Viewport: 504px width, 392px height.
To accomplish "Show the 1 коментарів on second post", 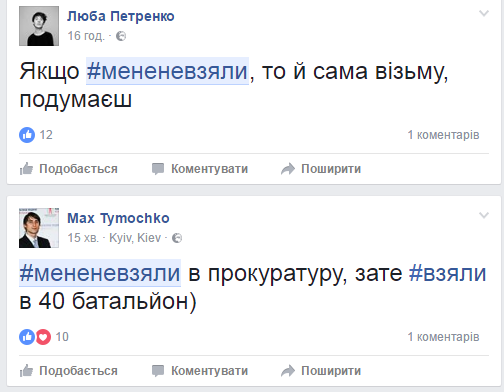I will (x=443, y=337).
